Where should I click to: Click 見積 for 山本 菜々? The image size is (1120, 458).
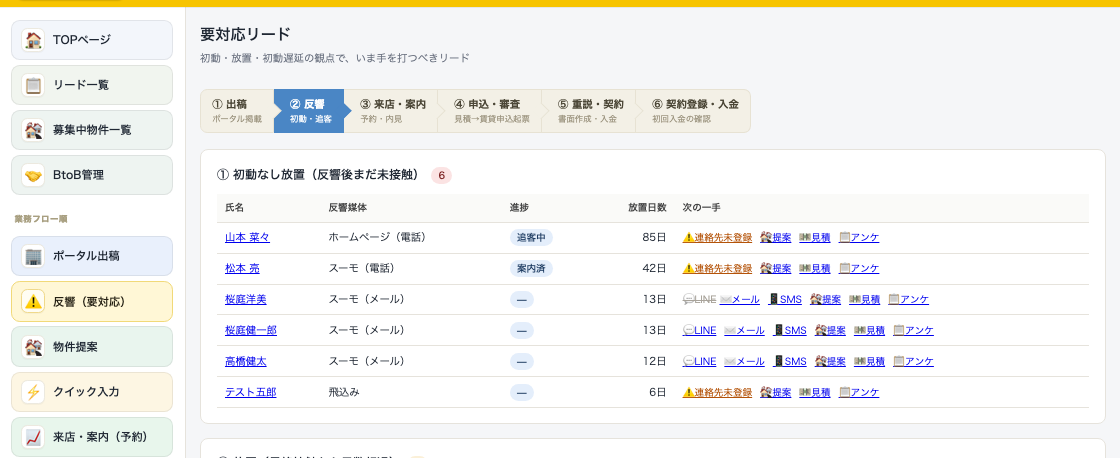pos(814,237)
